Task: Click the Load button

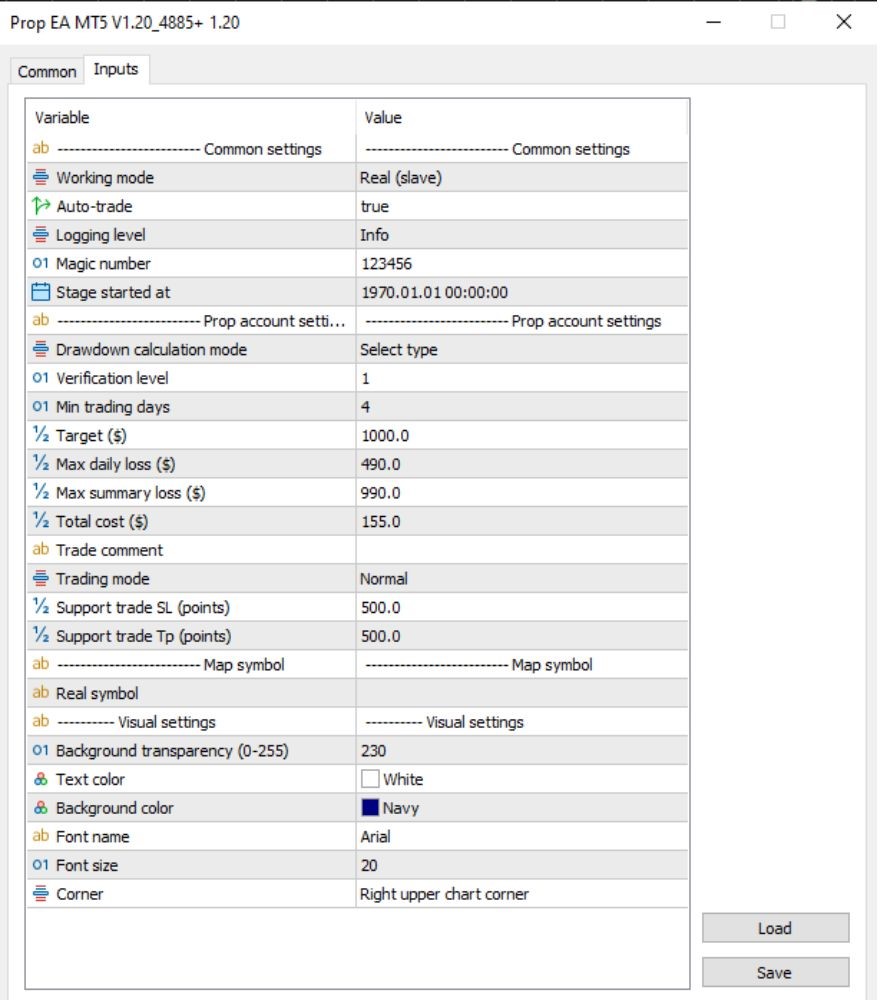Action: 775,928
